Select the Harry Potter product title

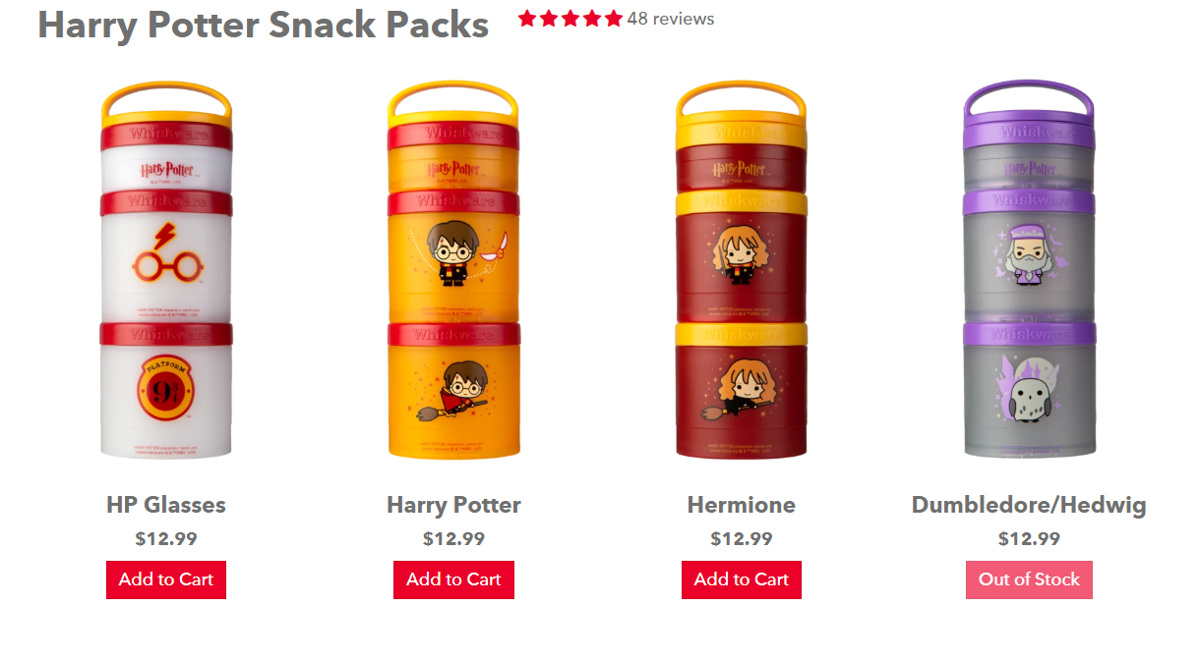pyautogui.click(x=454, y=505)
